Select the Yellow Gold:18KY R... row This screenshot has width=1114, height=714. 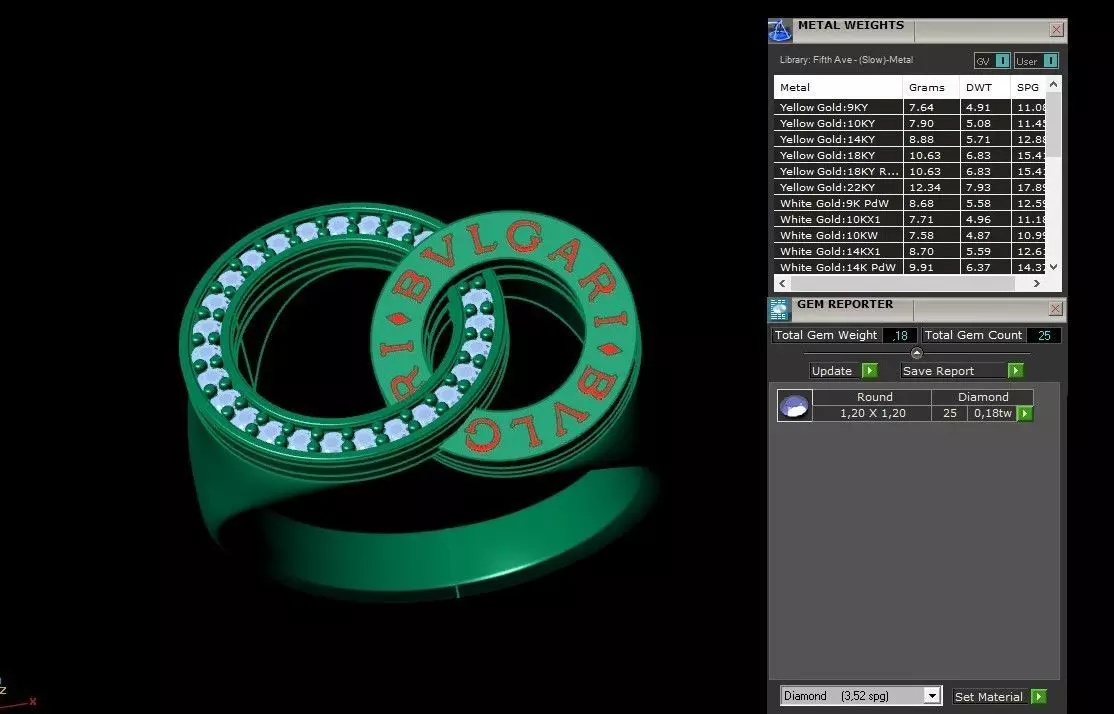coord(911,171)
